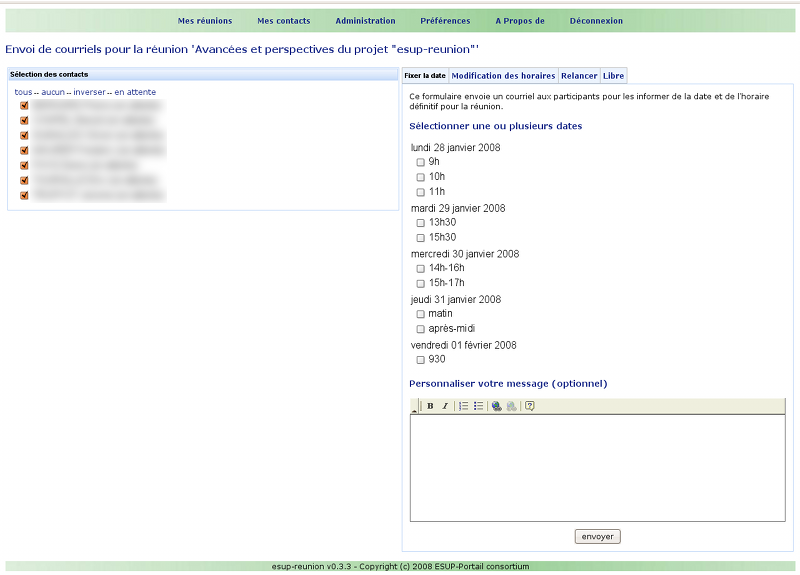Tick the après-midi checkbox for jeudi
Viewport: 800px width, 575px height.
pyautogui.click(x=421, y=329)
